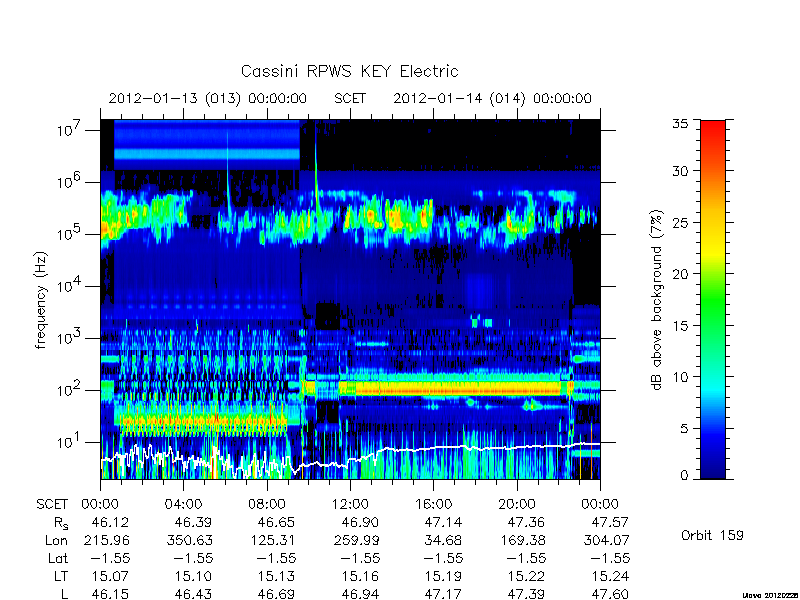Click the 20:00 time tick label
Screen dimensions: 800x600
coord(517,505)
